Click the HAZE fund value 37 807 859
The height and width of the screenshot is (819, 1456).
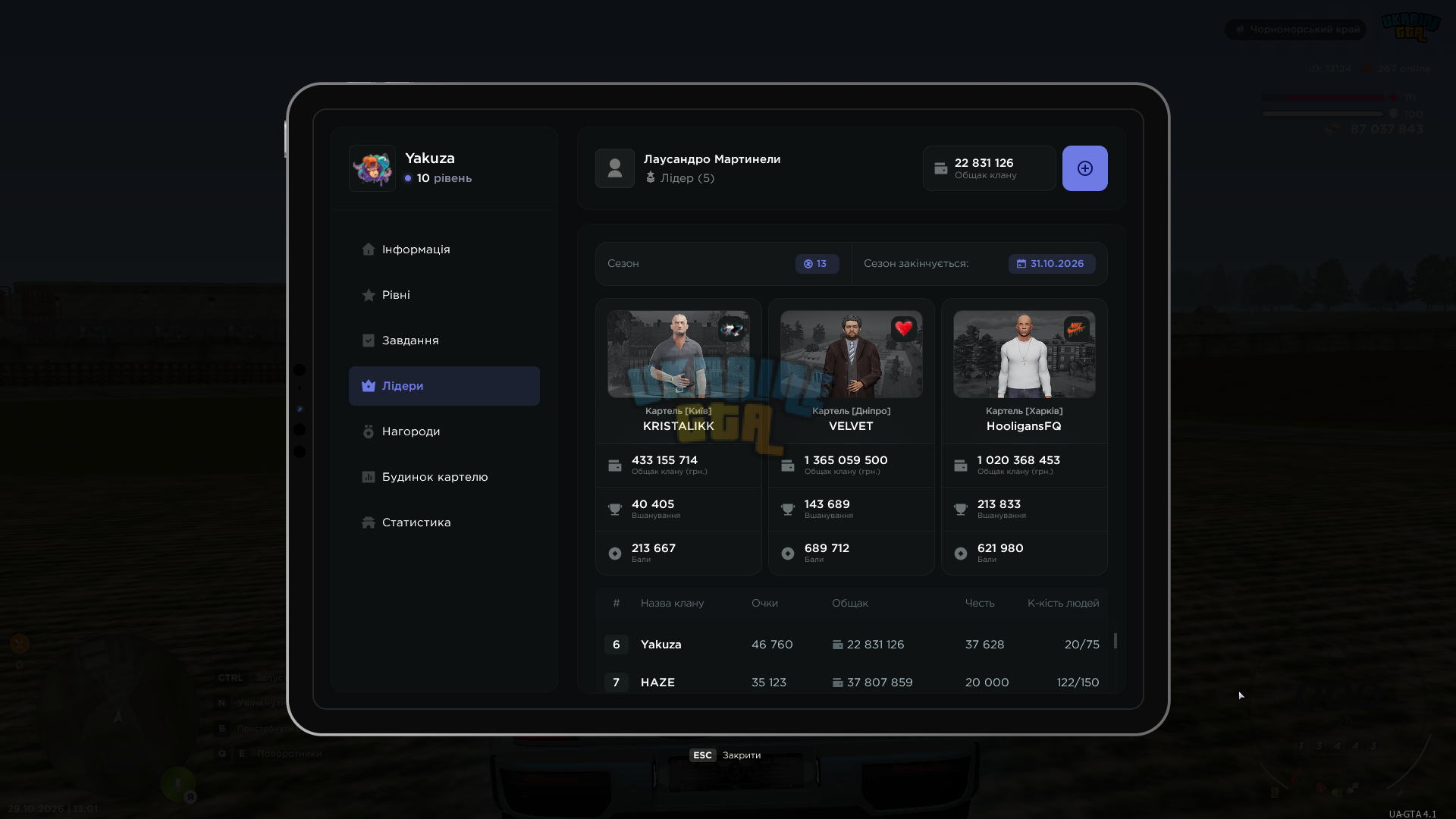[880, 682]
